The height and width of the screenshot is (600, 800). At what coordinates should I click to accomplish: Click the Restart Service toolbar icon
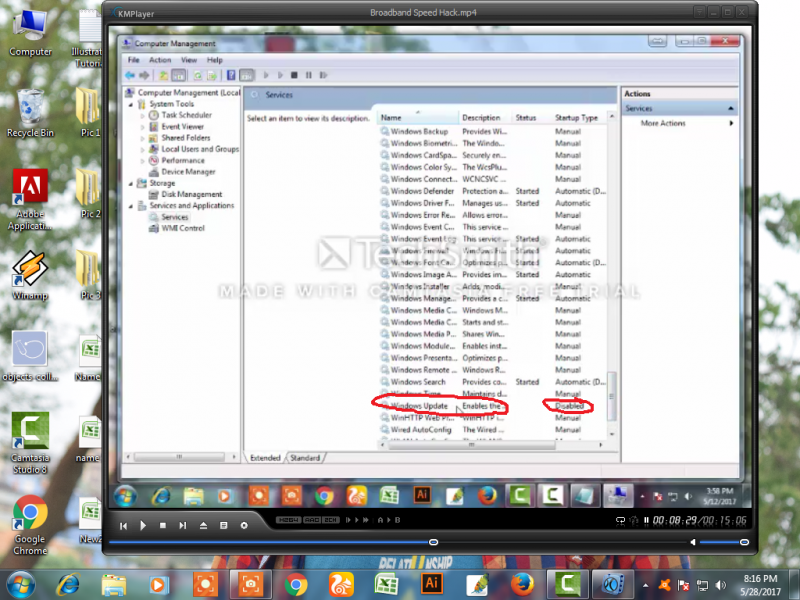click(323, 75)
